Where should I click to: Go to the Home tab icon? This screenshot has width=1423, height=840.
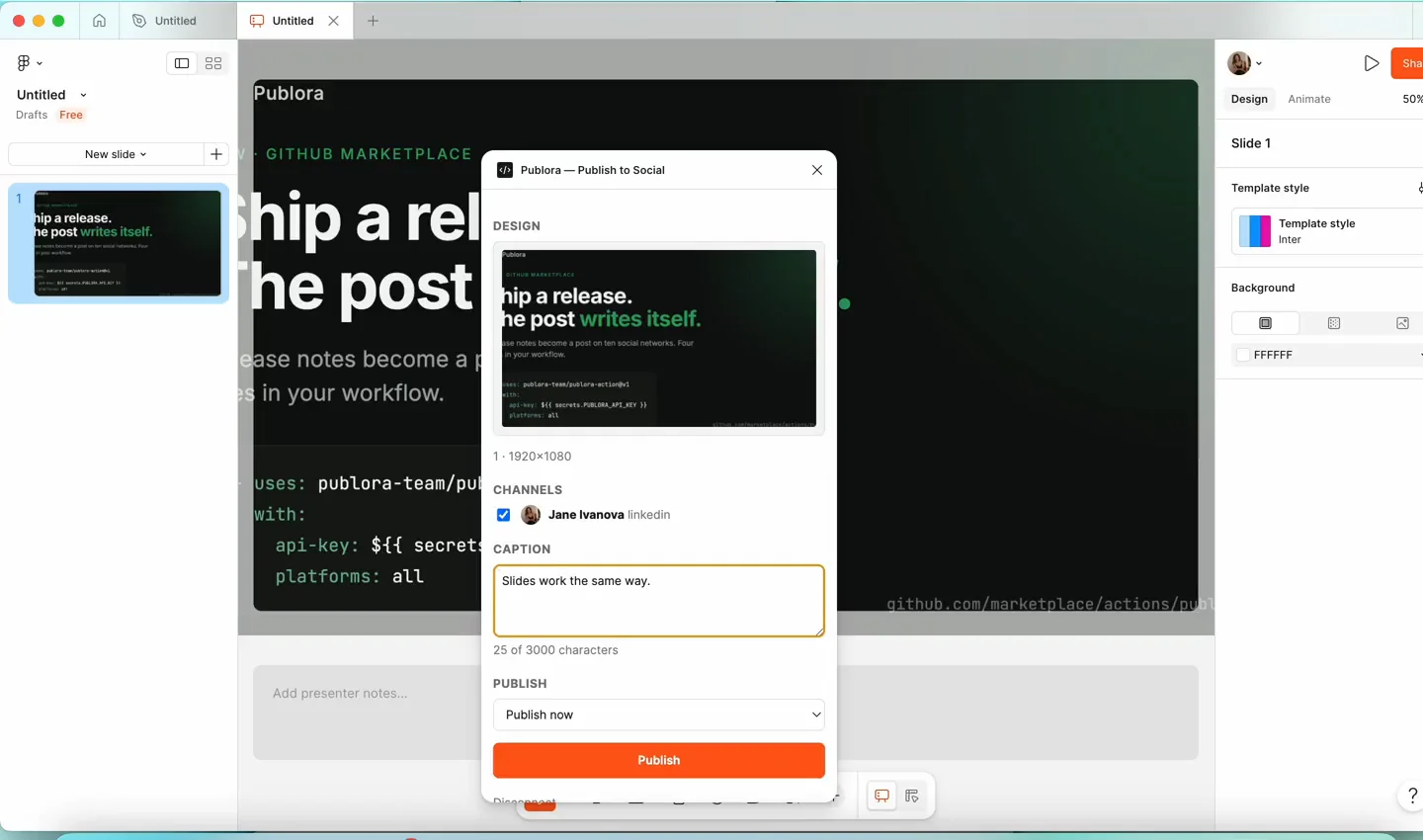[99, 20]
